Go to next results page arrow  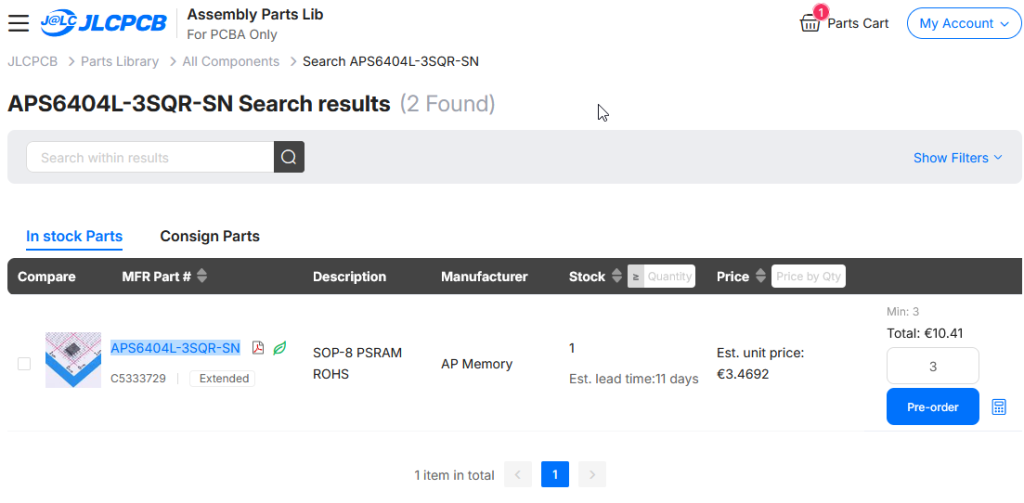(x=592, y=475)
